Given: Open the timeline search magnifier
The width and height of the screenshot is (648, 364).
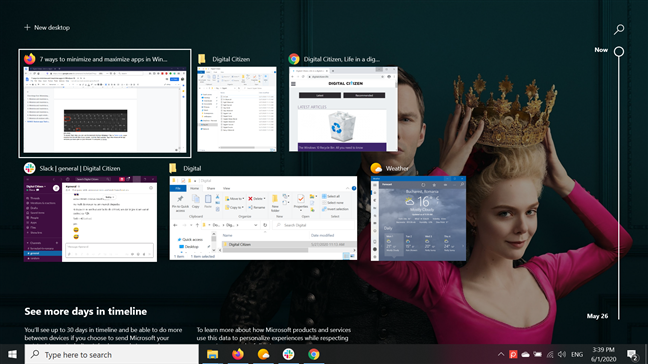Looking at the screenshot, I should (x=619, y=29).
